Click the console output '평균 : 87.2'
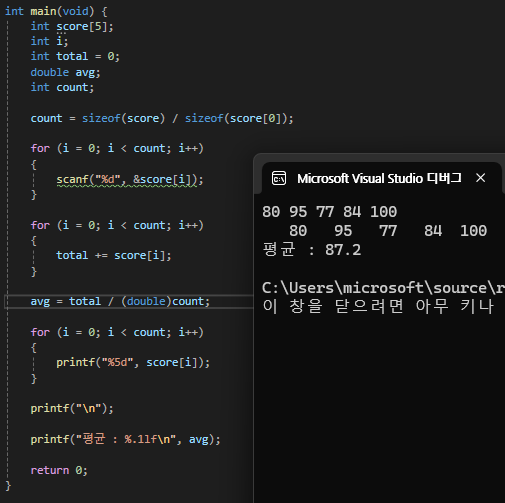This screenshot has width=505, height=503. pos(311,250)
